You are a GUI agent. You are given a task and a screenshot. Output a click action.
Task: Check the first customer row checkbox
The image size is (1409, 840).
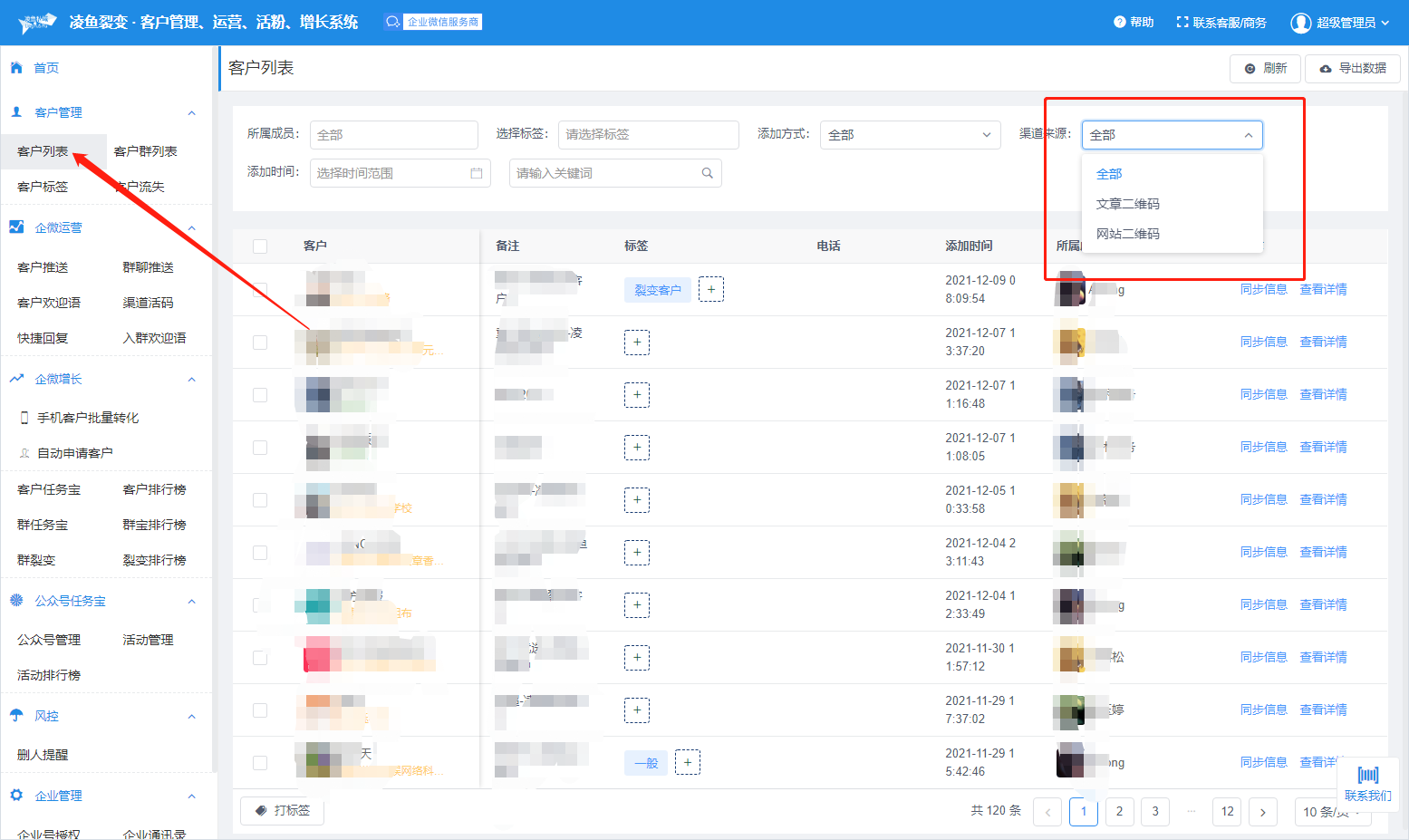pyautogui.click(x=260, y=290)
